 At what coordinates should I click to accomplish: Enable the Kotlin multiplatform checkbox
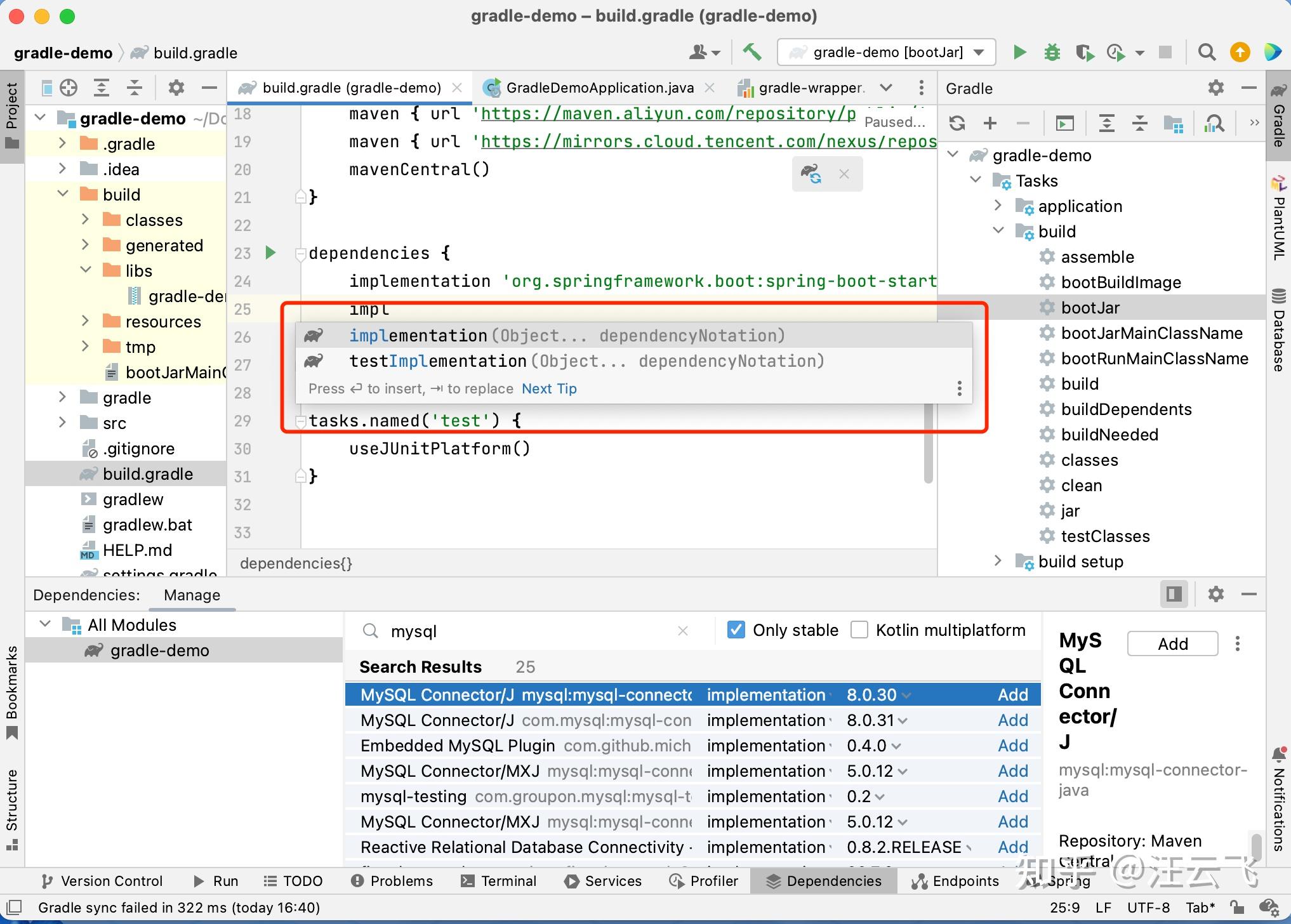pyautogui.click(x=859, y=630)
